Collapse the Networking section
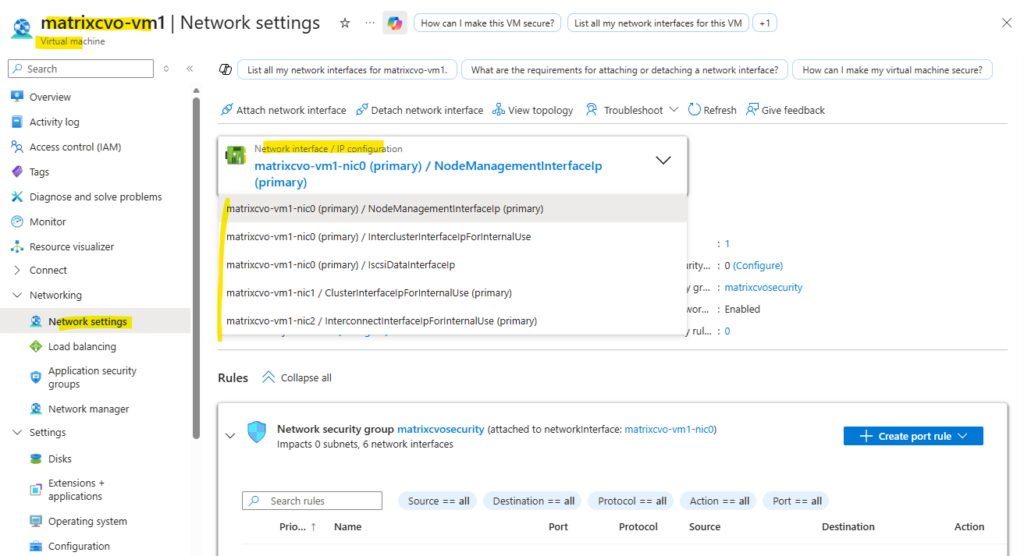This screenshot has height=556, width=1024. (x=18, y=295)
